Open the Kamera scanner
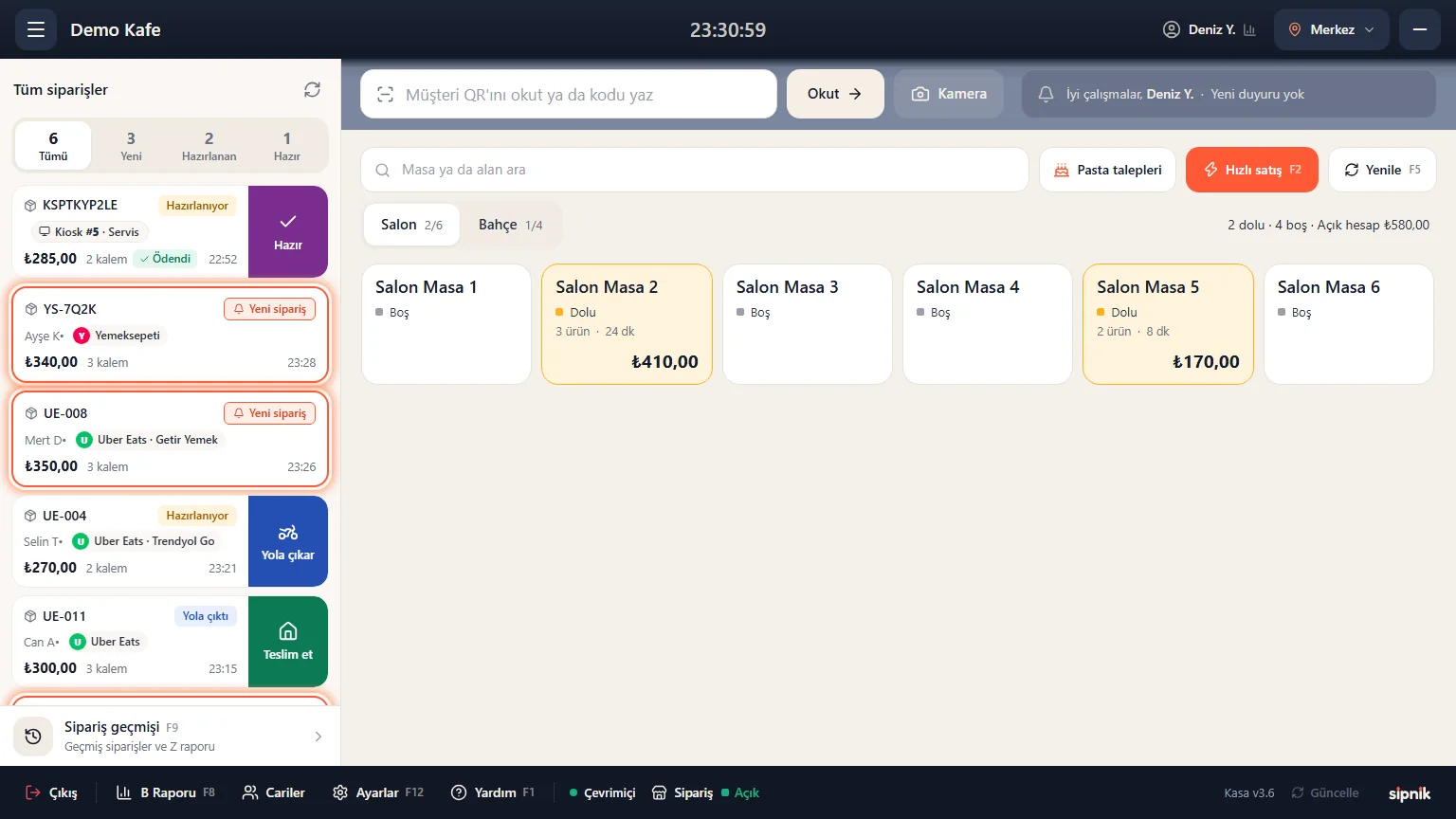Image resolution: width=1456 pixels, height=819 pixels. (x=949, y=94)
